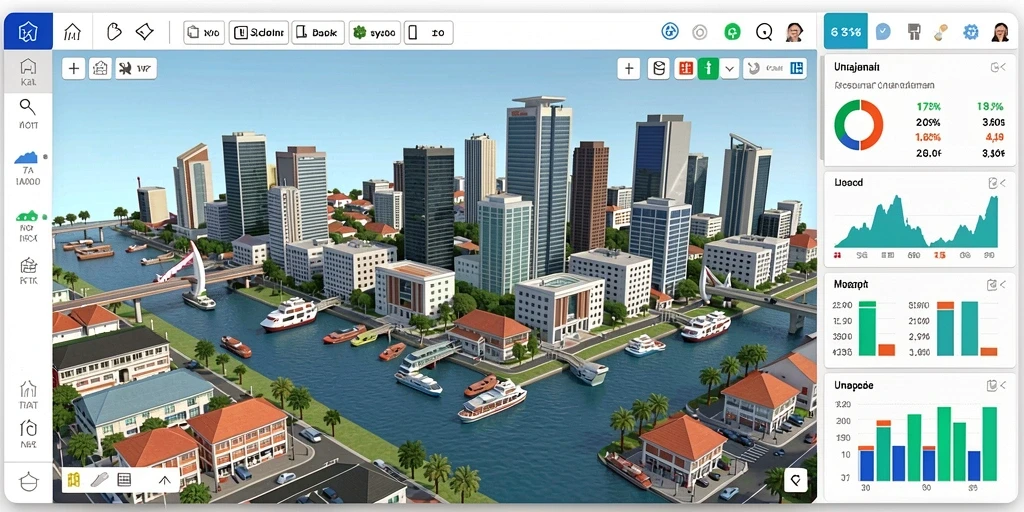Viewport: 1024px width, 512px height.
Task: Click the plus button at map top-left
Action: 74,69
